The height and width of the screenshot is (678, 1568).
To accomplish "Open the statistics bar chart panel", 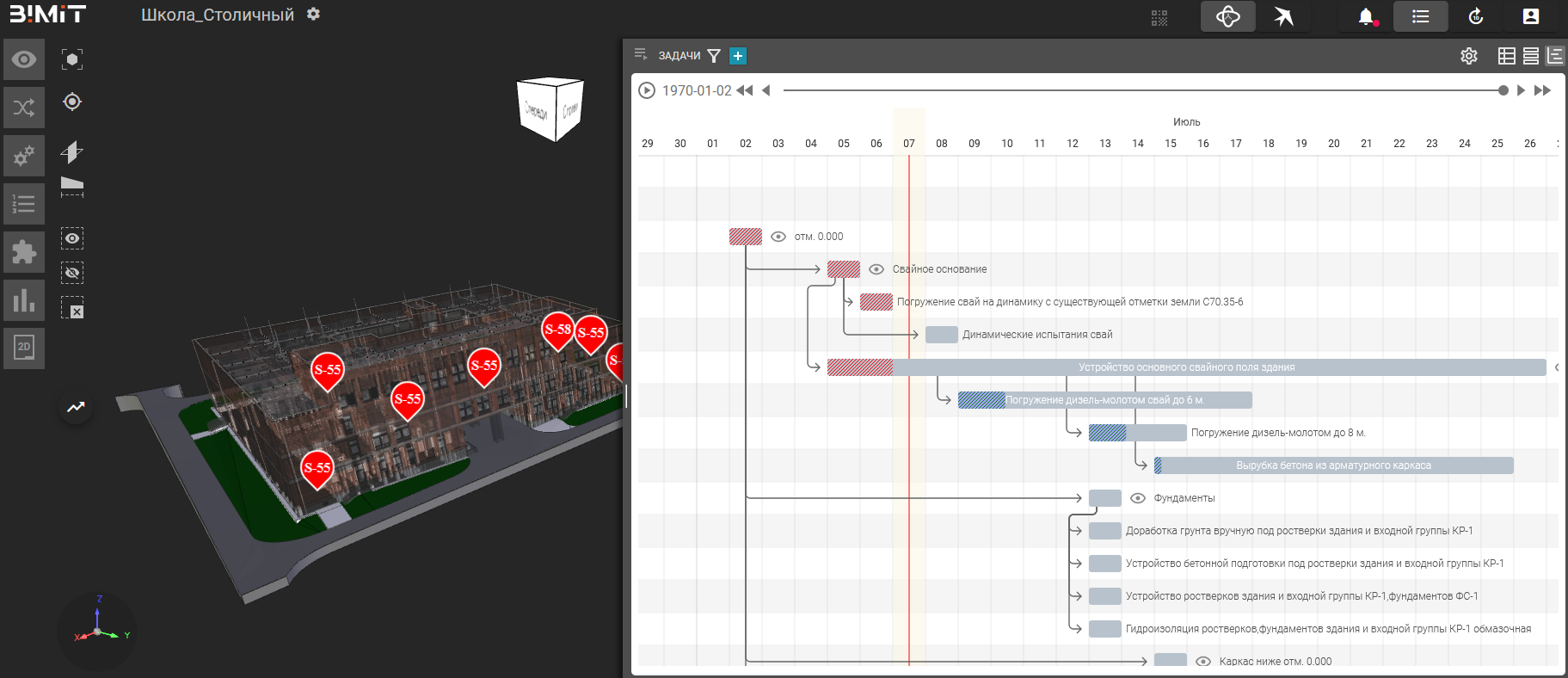I will tap(24, 300).
